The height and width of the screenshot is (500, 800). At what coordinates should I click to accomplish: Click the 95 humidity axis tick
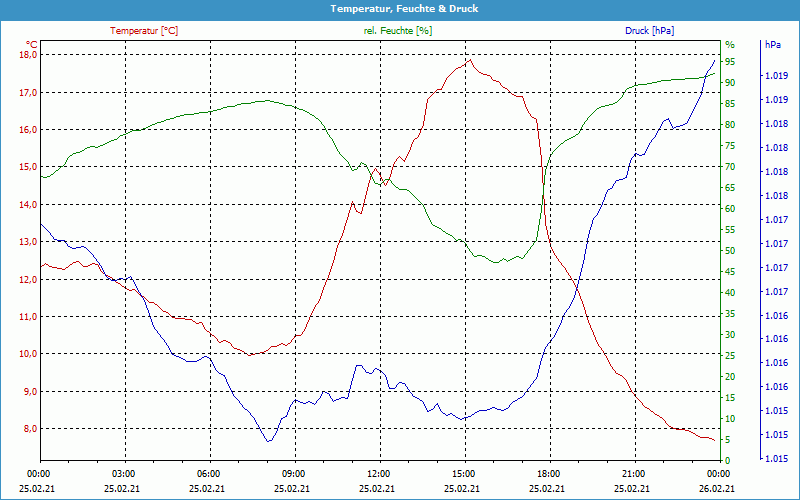pos(730,62)
